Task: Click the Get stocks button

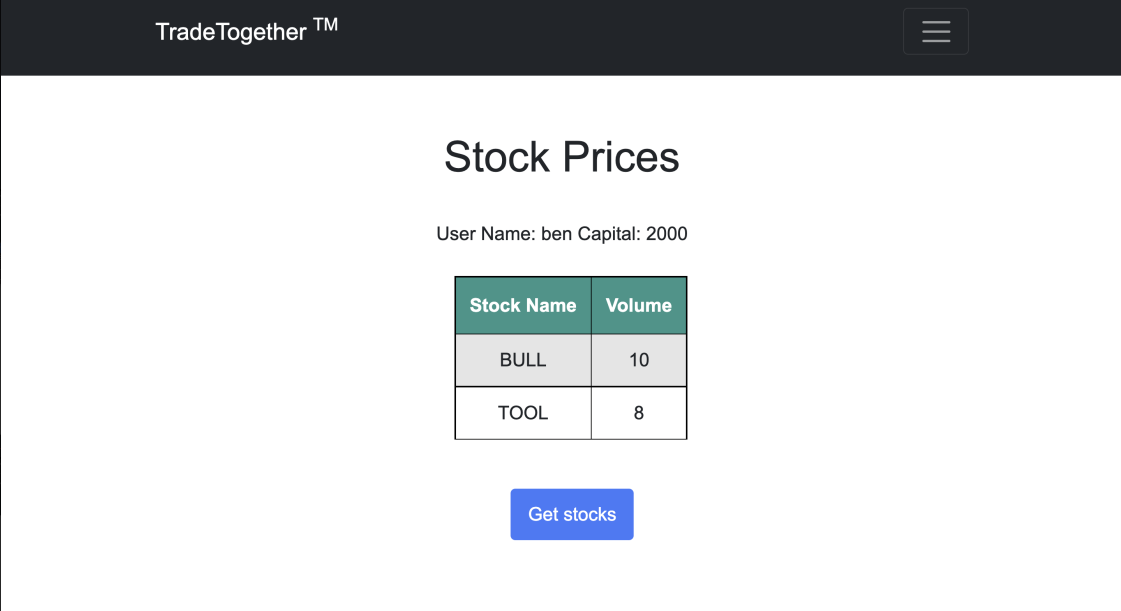Action: [x=572, y=515]
